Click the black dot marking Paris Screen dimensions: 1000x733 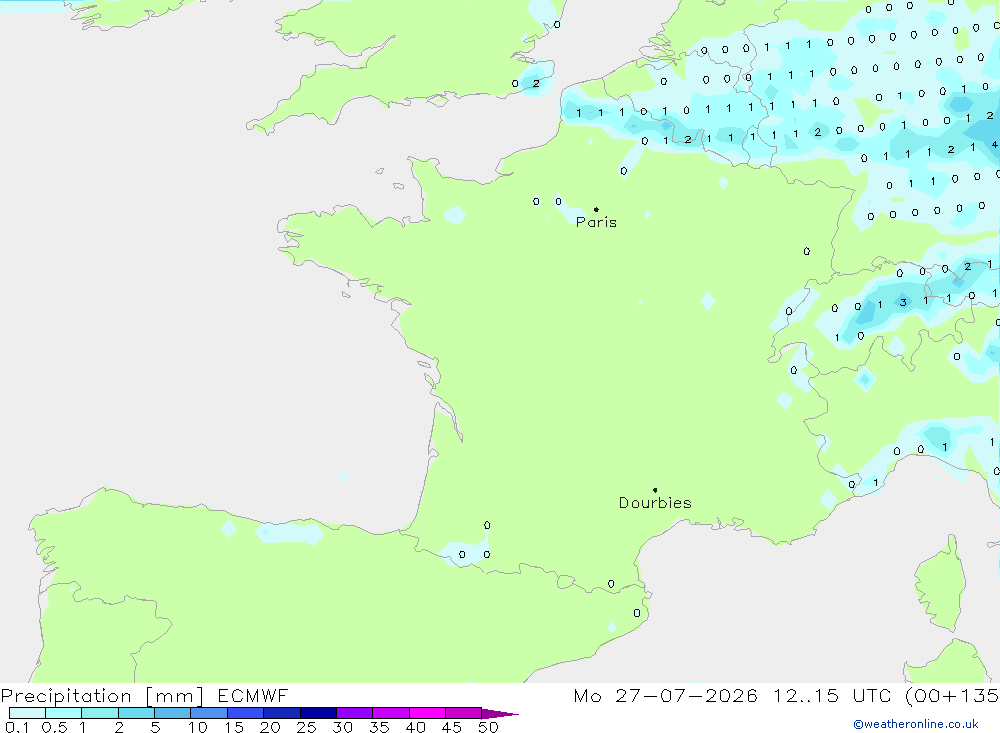click(x=596, y=209)
